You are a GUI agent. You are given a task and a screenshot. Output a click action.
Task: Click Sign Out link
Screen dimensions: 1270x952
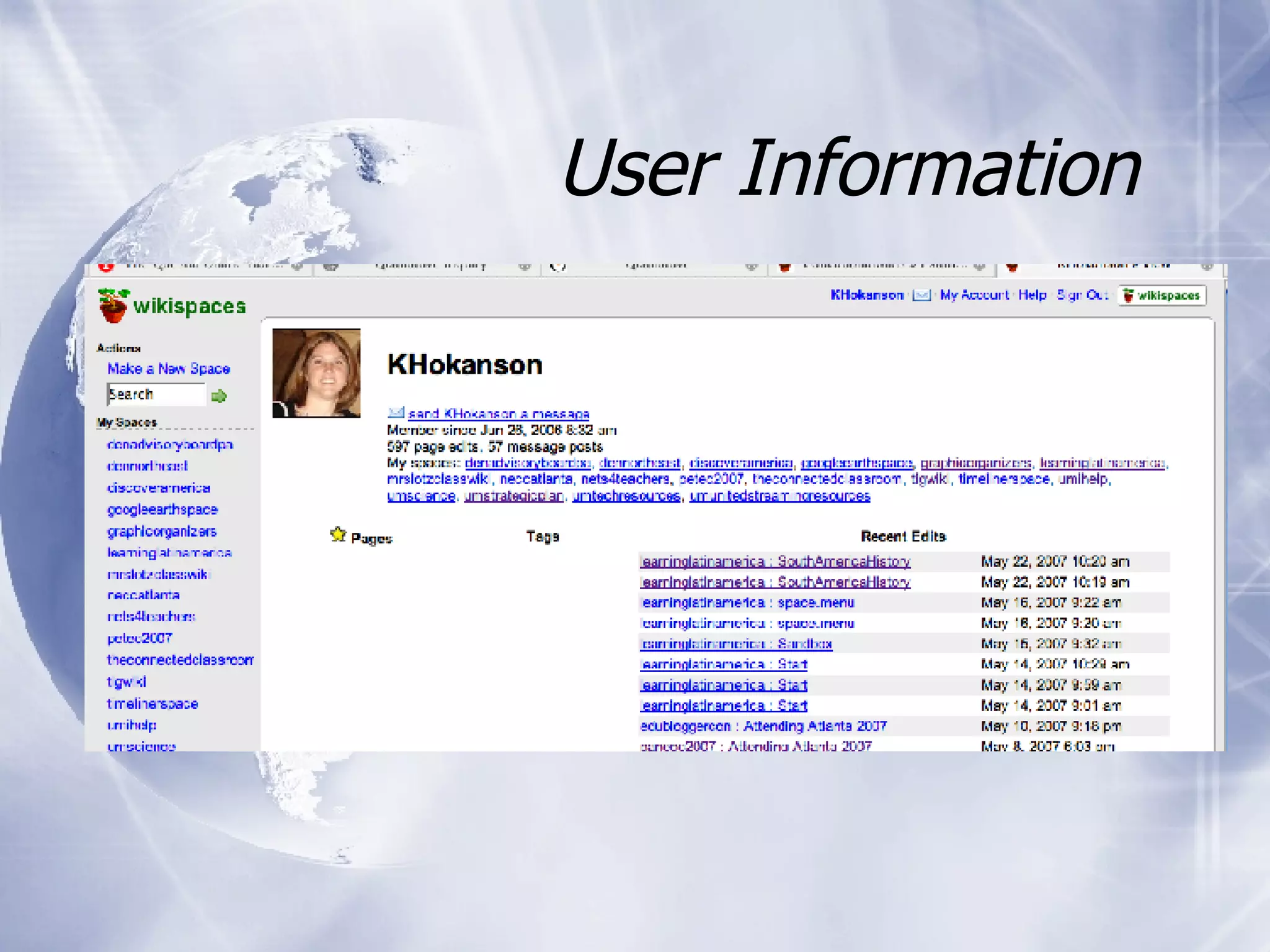[x=1082, y=295]
